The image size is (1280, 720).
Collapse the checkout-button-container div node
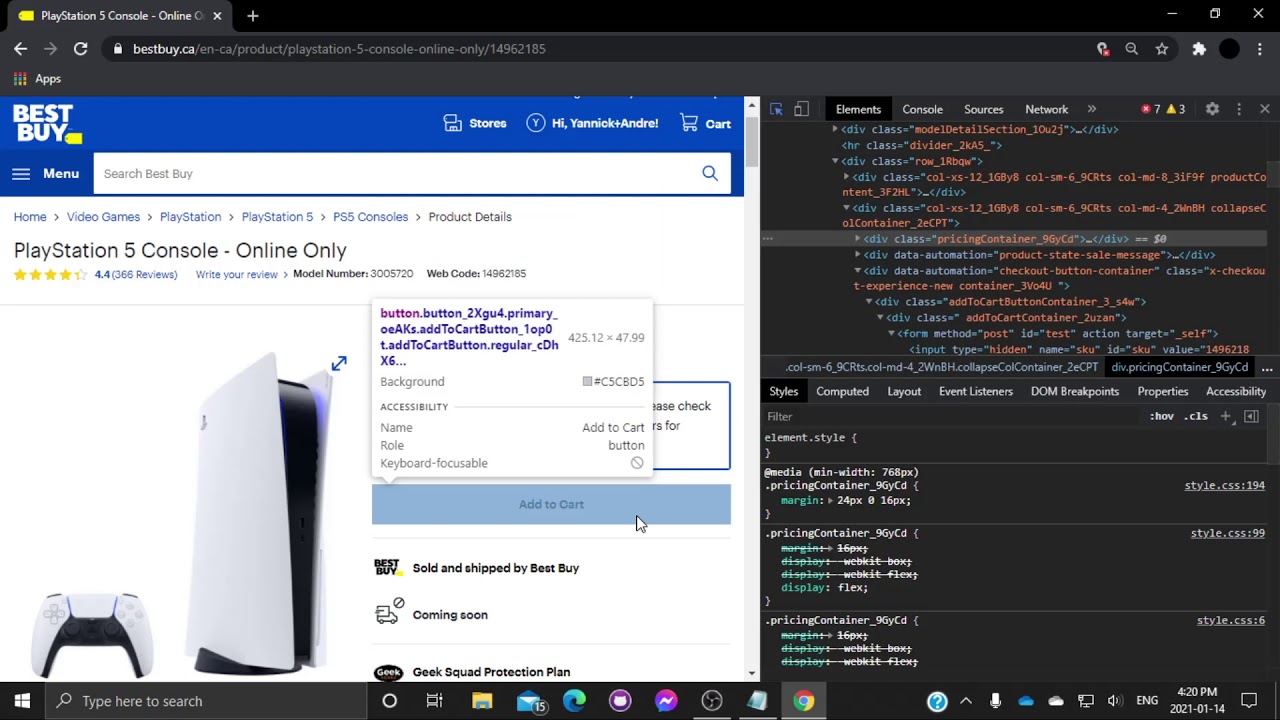[x=857, y=271]
